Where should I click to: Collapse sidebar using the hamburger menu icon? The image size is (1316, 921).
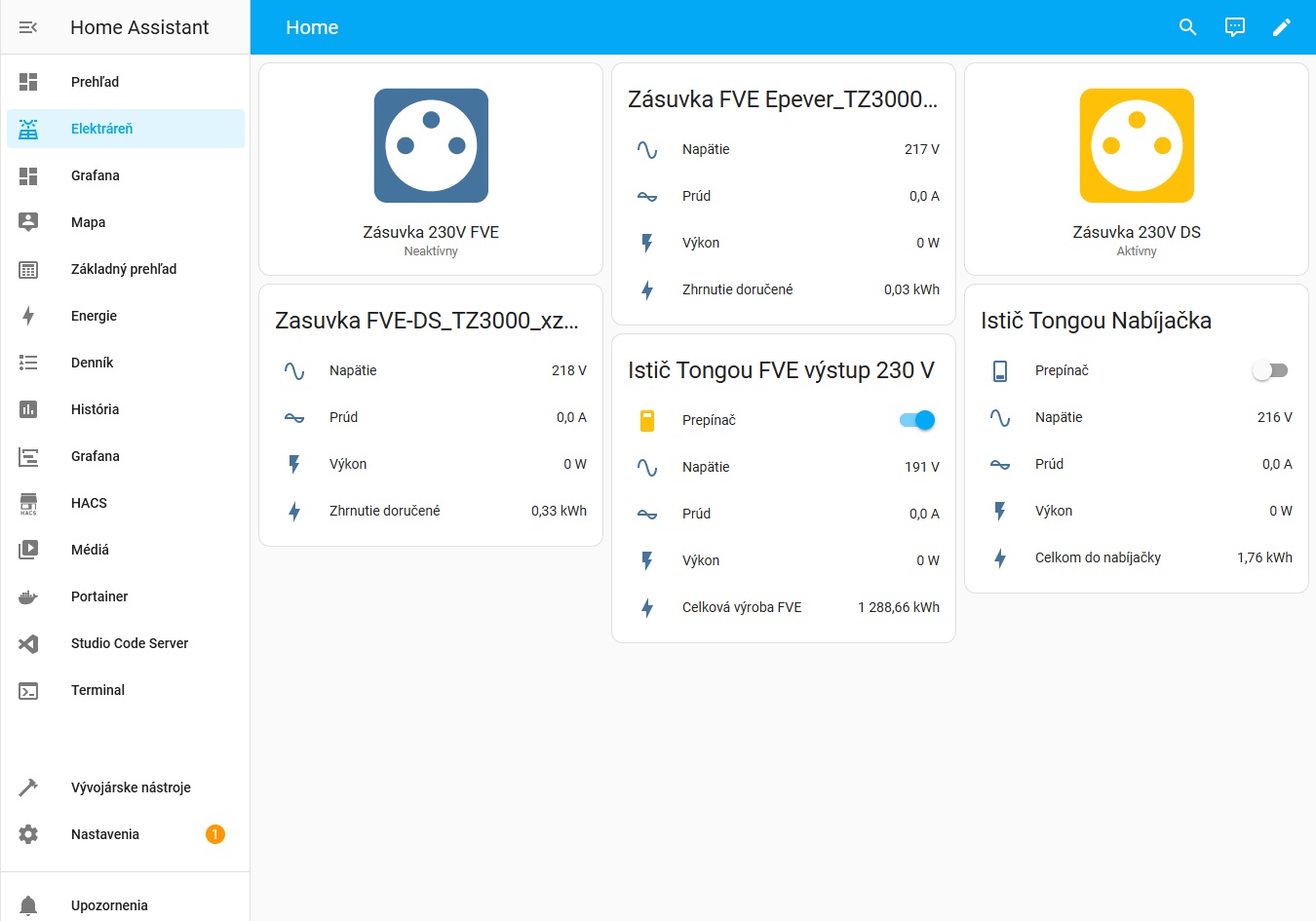(28, 27)
